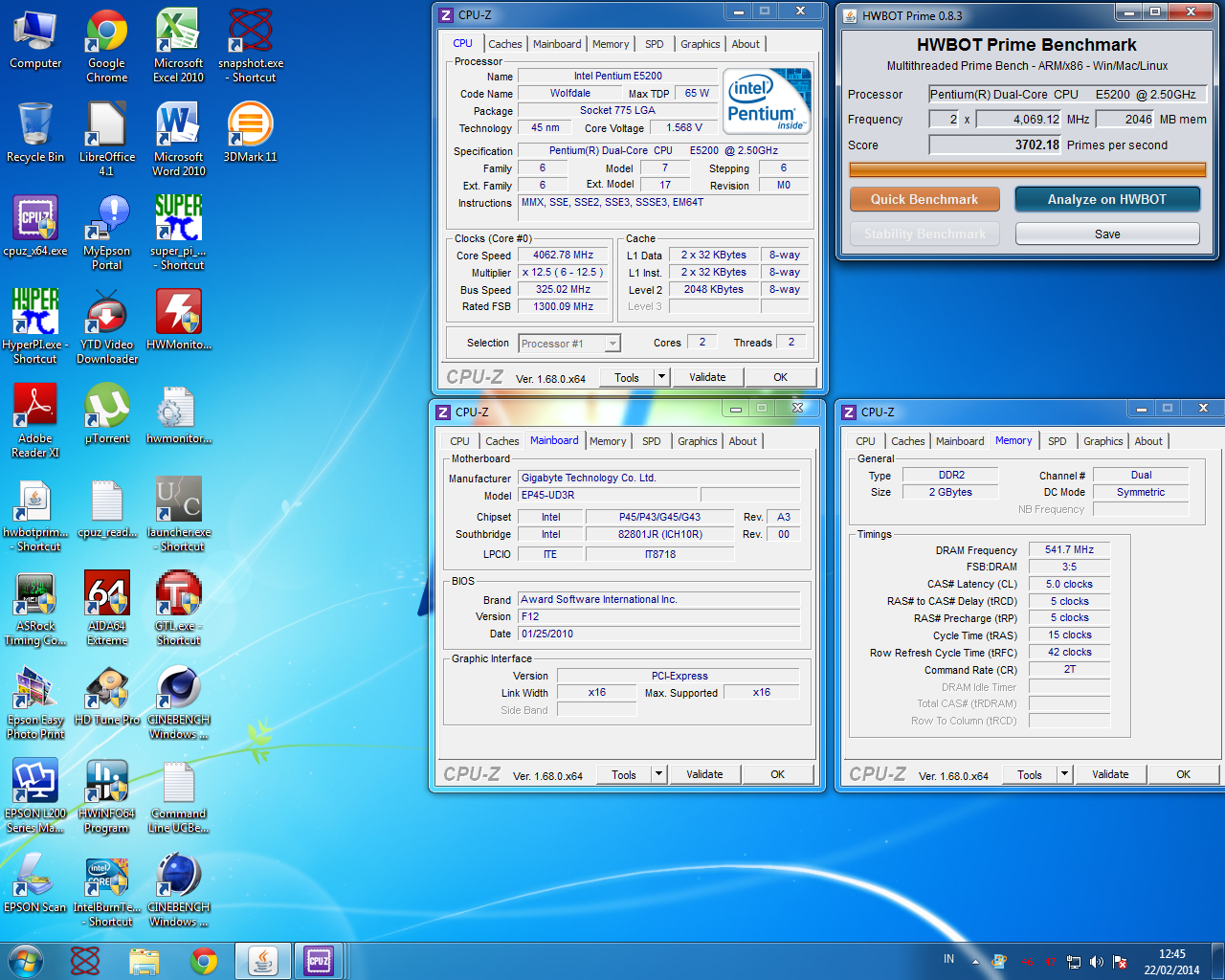1225x980 pixels.
Task: Click the Intel Pentium inside logo
Action: [767, 100]
